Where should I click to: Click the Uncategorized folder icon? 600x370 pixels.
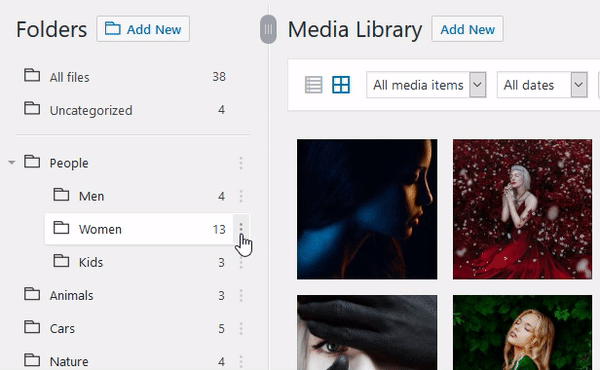(x=32, y=109)
